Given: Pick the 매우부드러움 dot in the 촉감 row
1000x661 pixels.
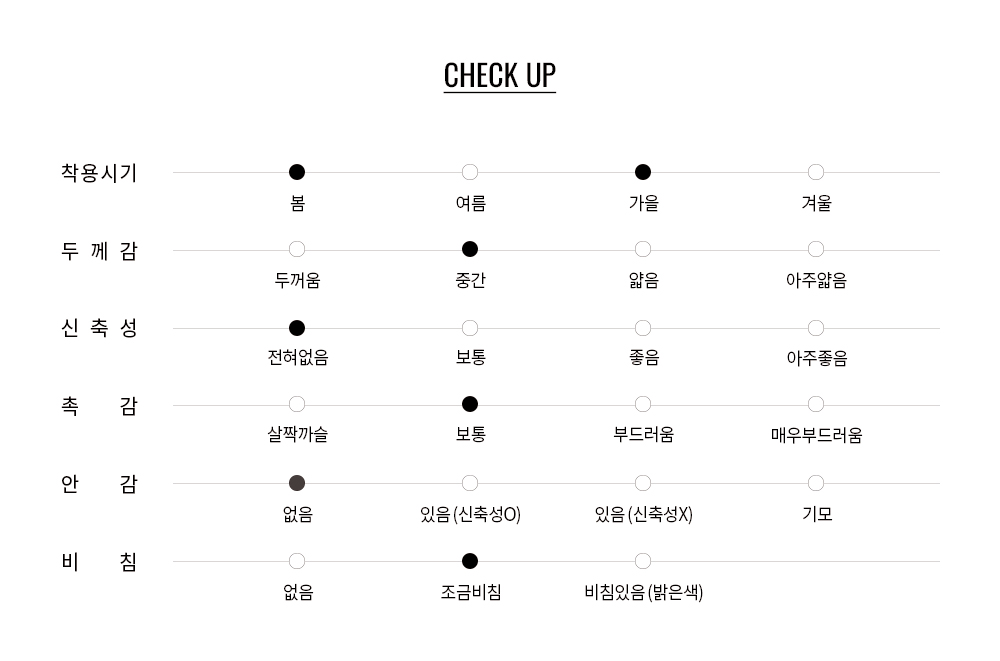Looking at the screenshot, I should [x=816, y=404].
